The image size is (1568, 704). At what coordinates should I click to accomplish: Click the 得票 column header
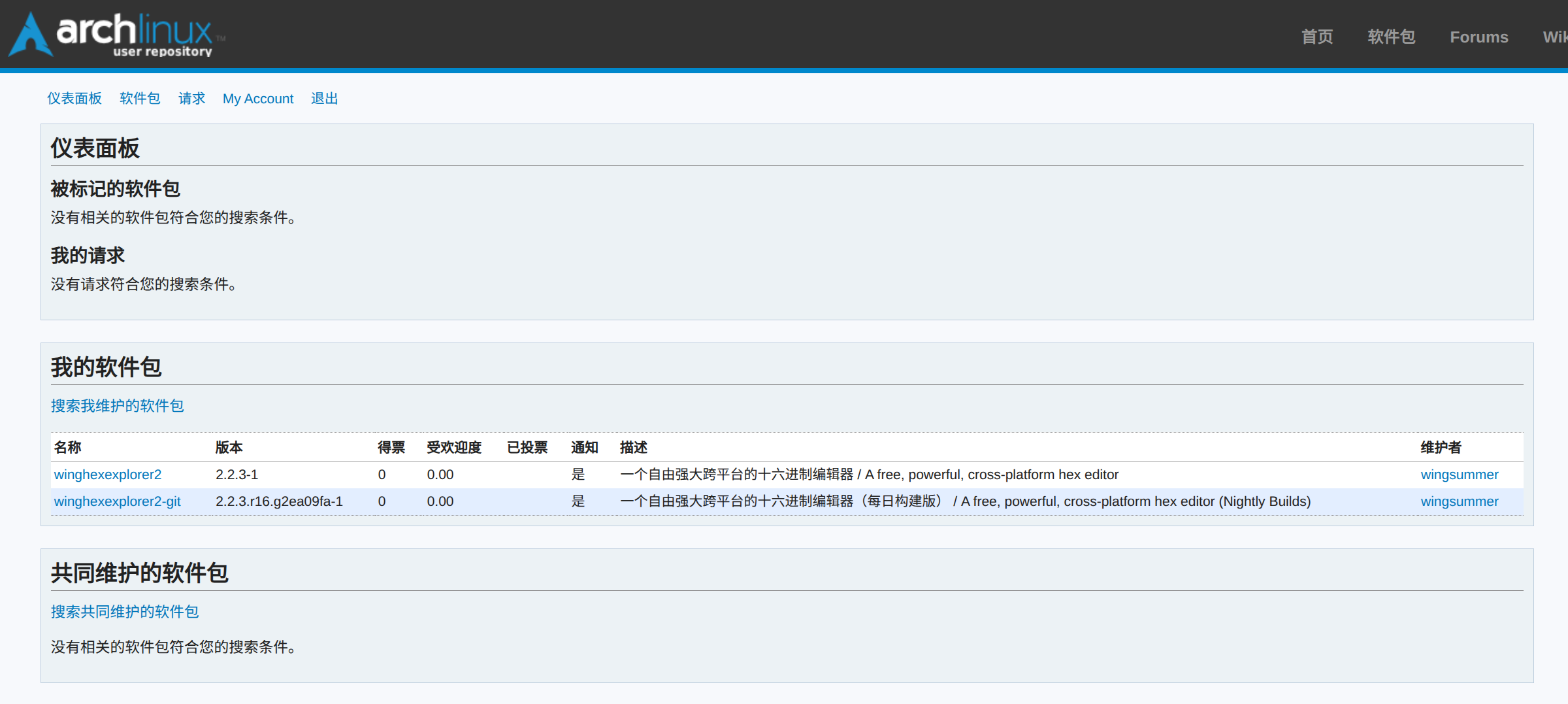[391, 447]
